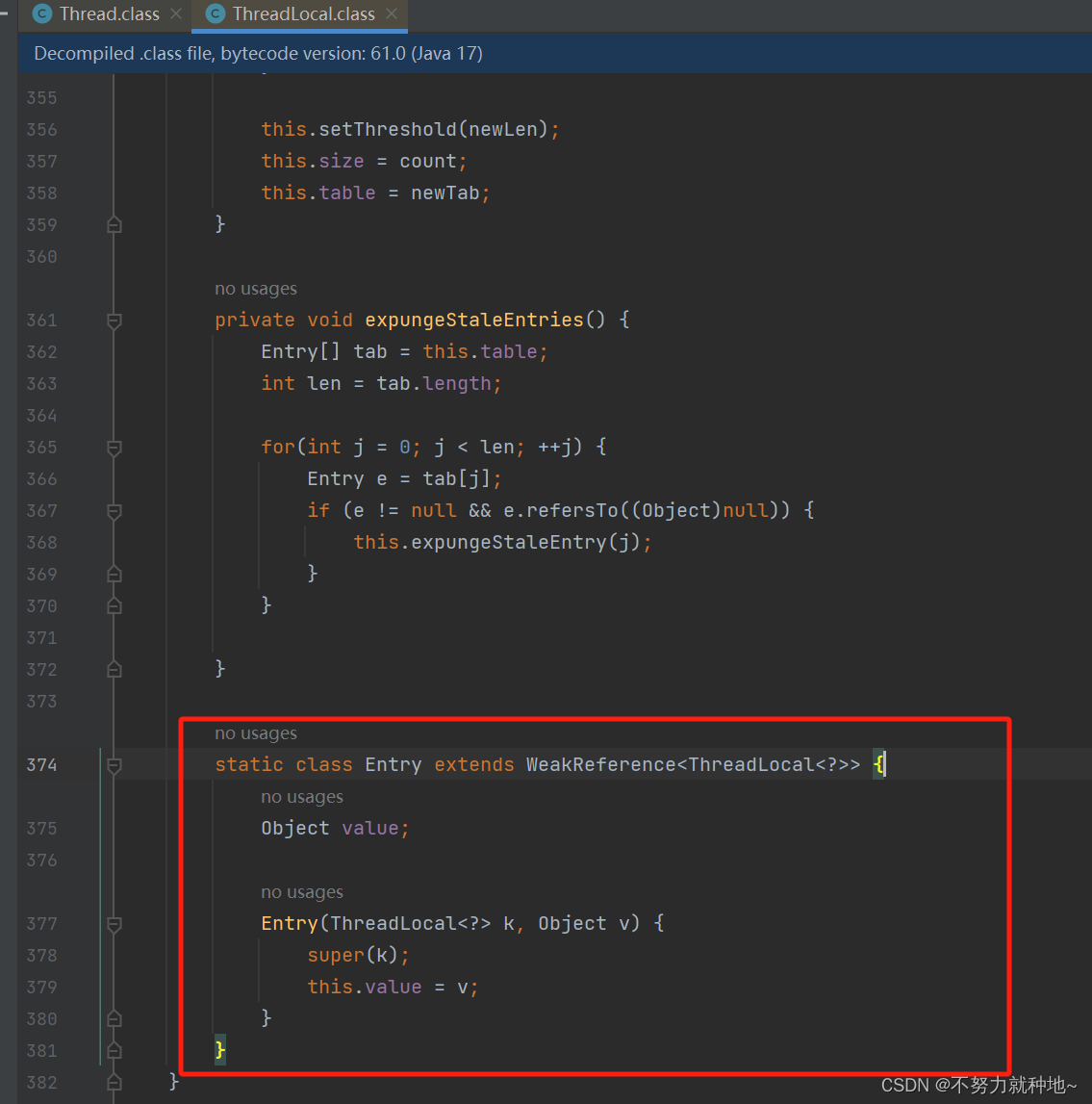Click line number 362 in the gutter

pos(41,351)
